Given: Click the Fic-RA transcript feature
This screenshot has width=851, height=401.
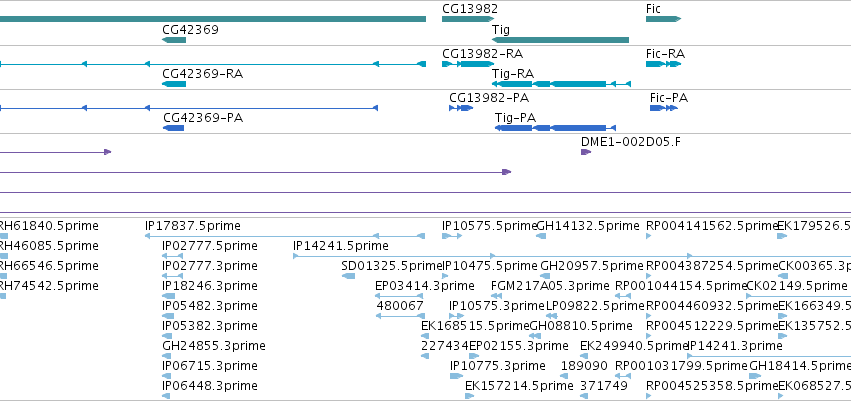Looking at the screenshot, I should coord(663,64).
